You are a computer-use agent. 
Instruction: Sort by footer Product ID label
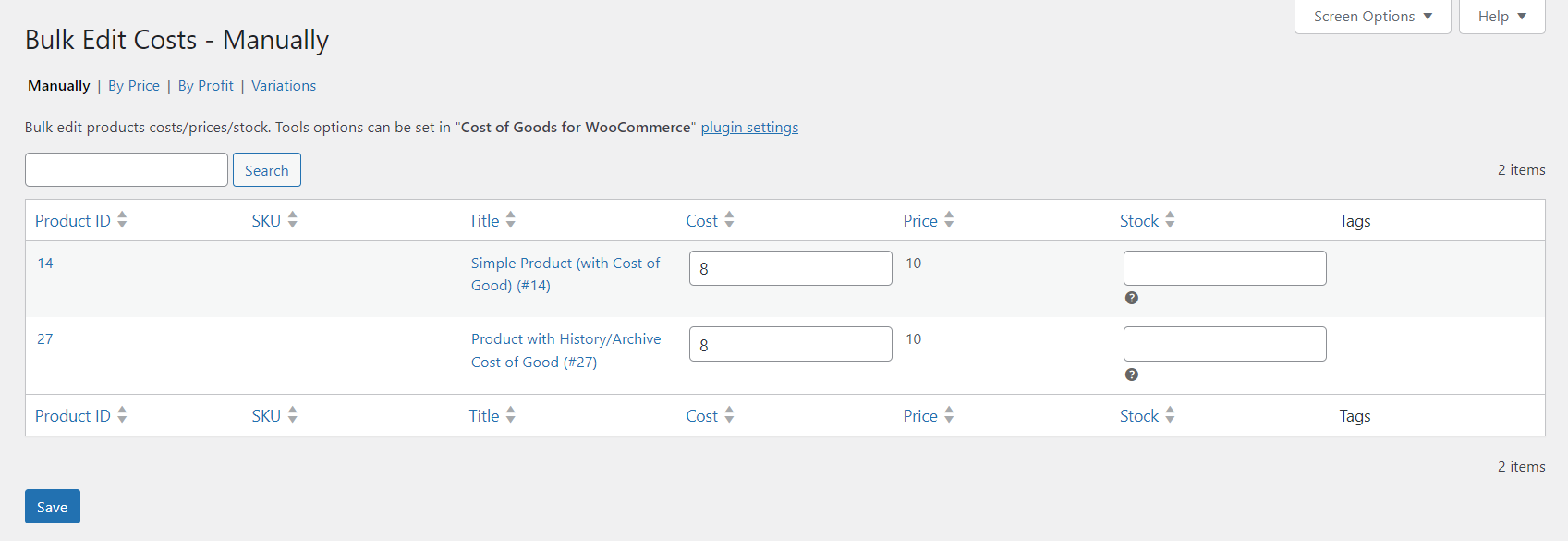click(73, 416)
